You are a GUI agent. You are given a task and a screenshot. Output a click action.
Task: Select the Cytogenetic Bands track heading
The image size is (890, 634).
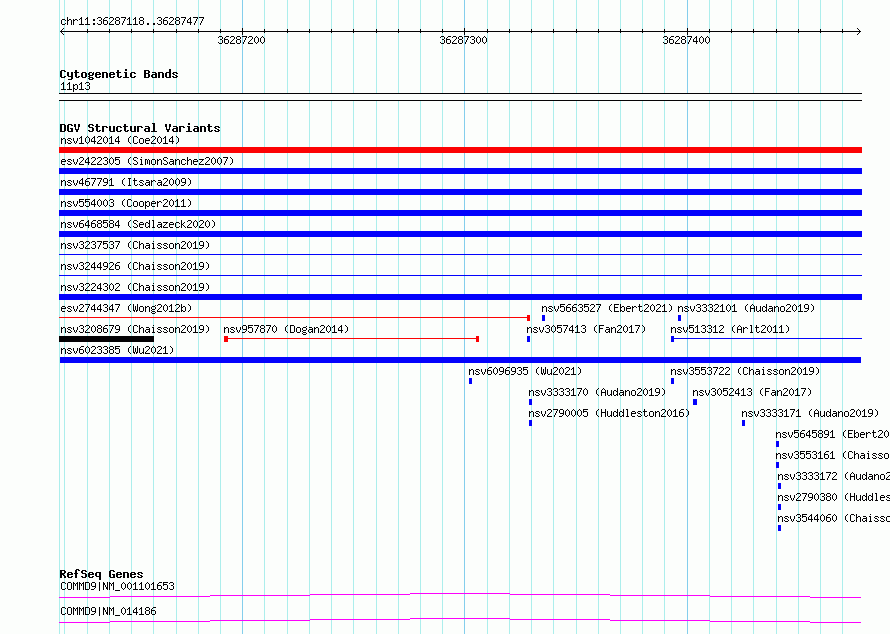pyautogui.click(x=119, y=74)
